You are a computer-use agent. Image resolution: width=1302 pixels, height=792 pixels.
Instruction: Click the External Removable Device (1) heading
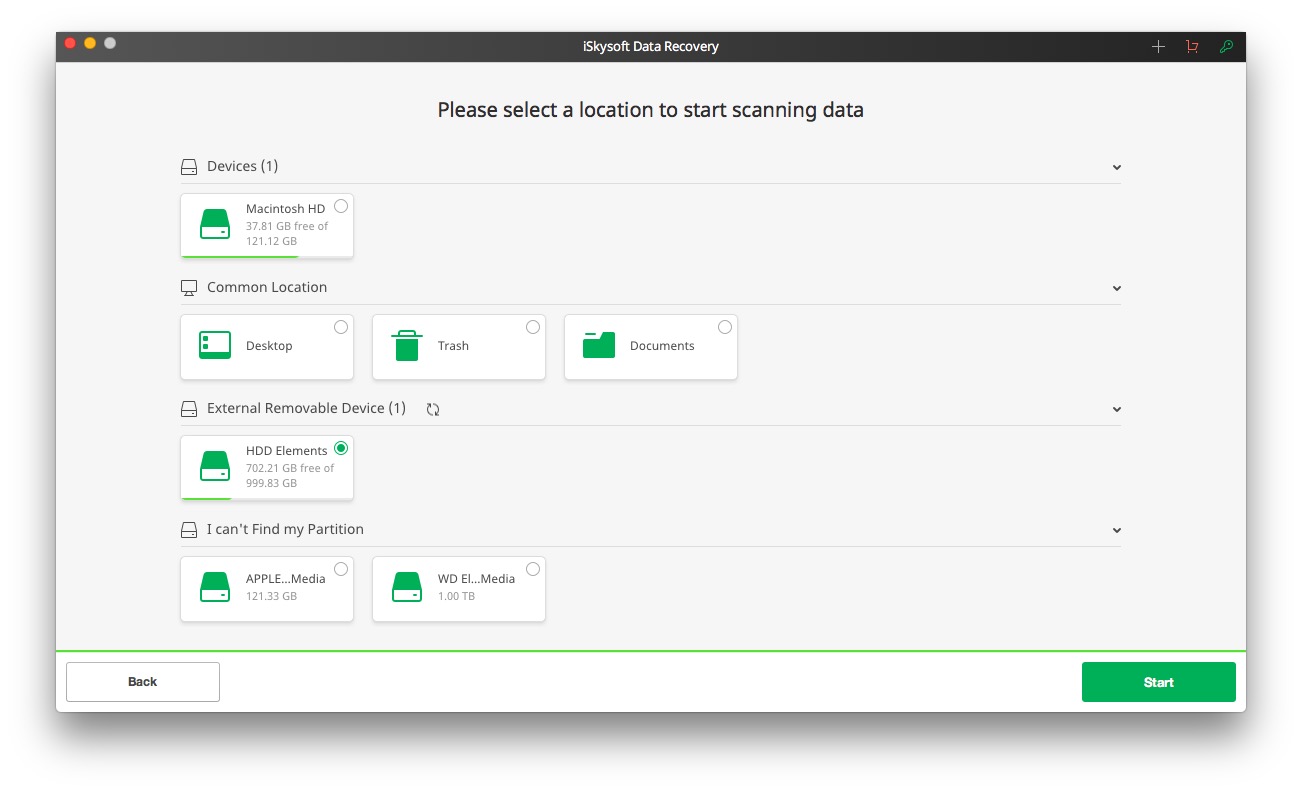click(306, 408)
